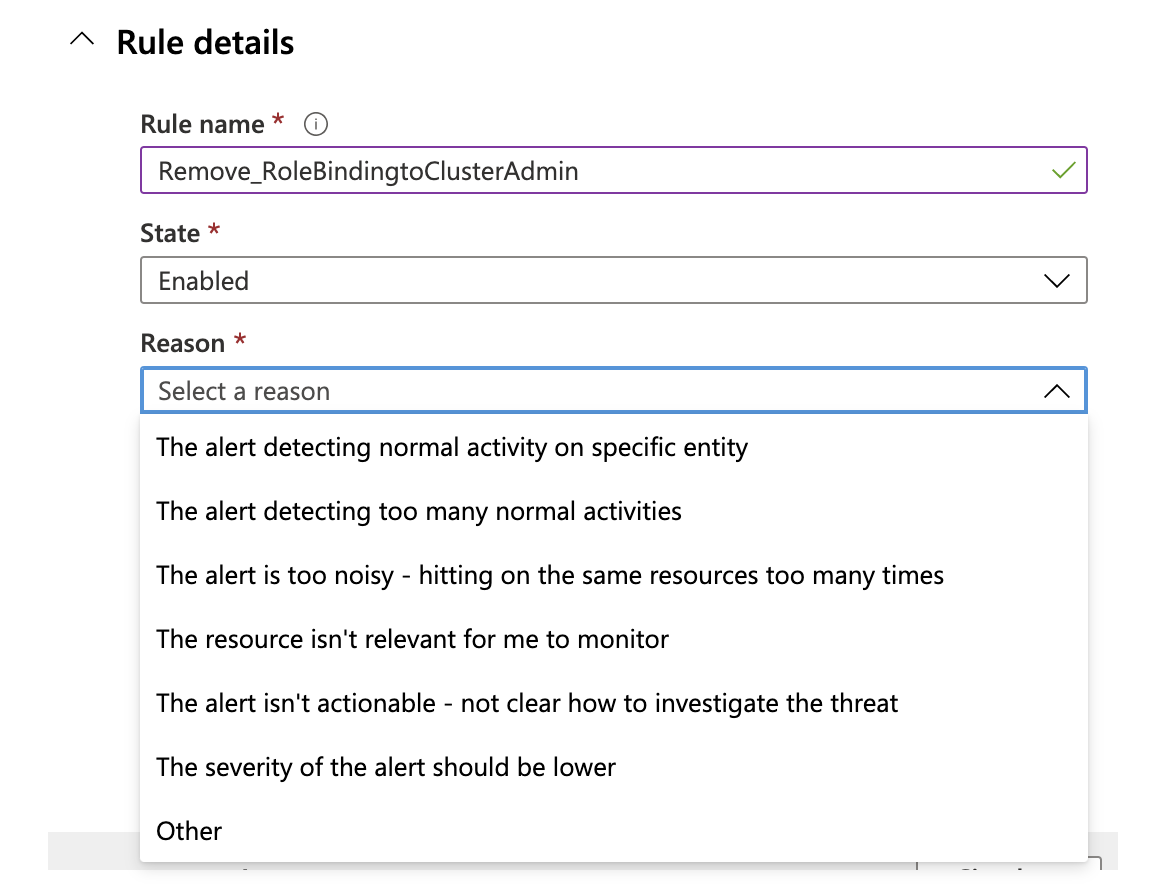This screenshot has height=894, width=1166.
Task: Pick Other as the suppression reason
Action: [x=189, y=831]
